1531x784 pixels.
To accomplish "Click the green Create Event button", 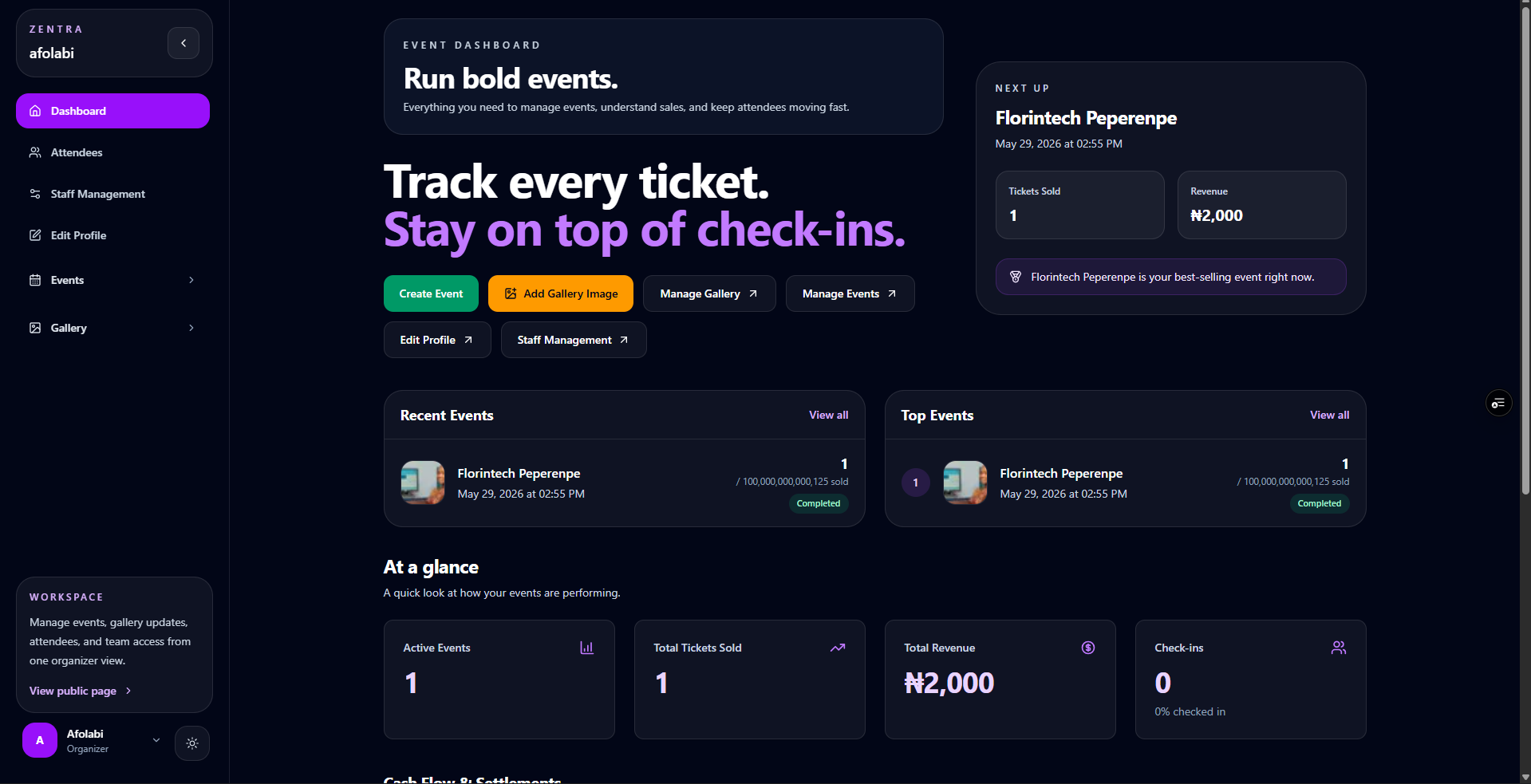I will tap(431, 294).
